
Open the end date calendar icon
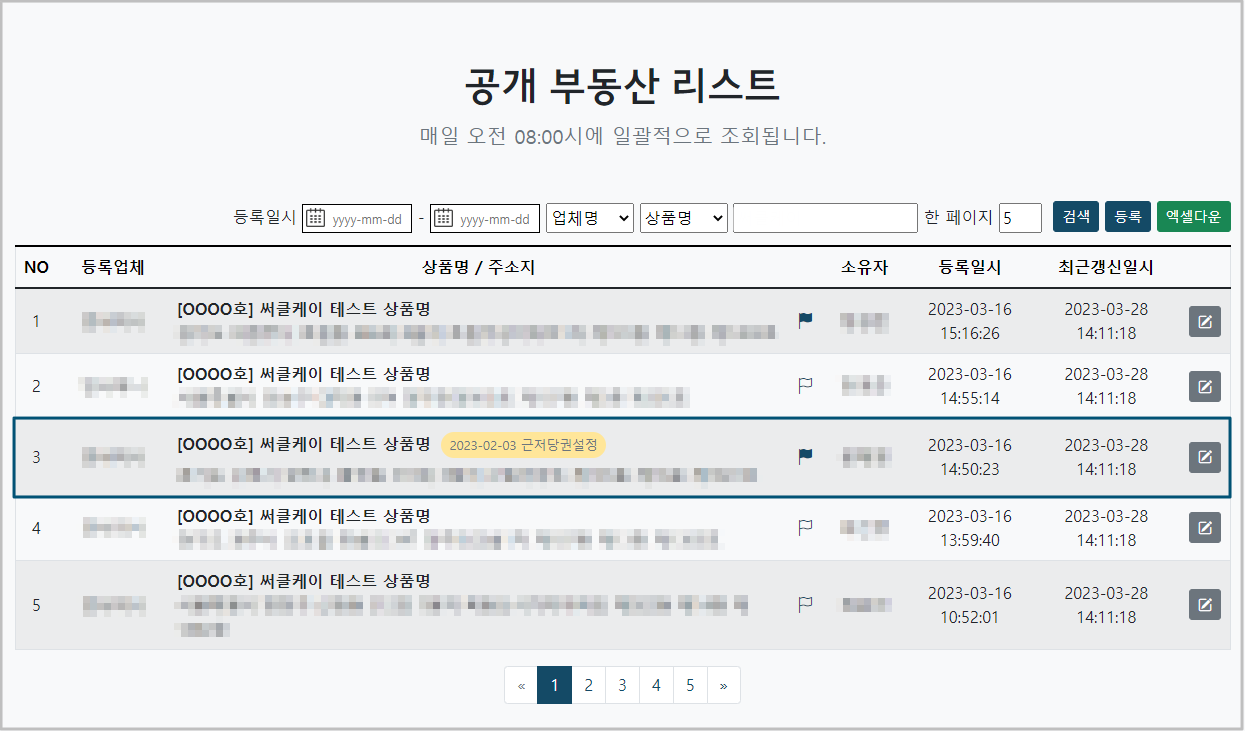point(444,218)
